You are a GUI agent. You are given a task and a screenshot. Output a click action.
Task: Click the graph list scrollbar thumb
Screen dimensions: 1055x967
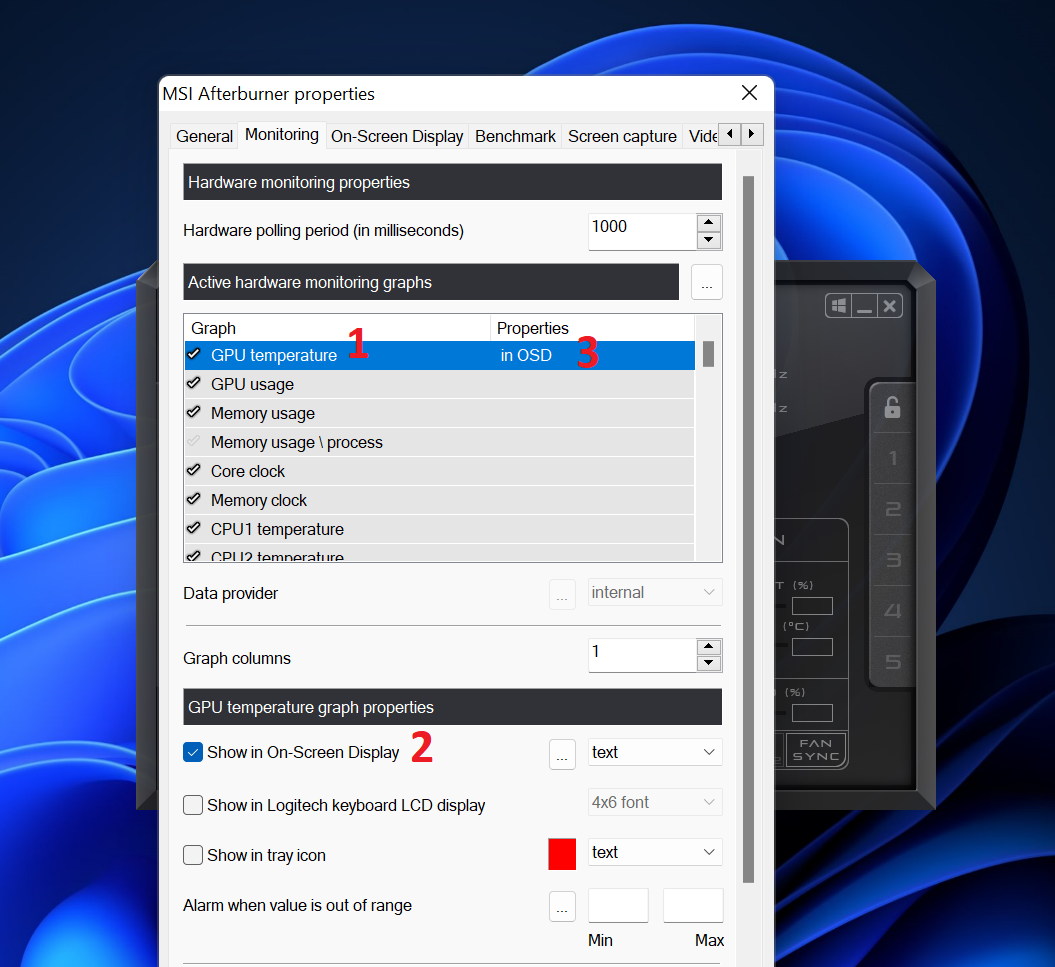(708, 354)
